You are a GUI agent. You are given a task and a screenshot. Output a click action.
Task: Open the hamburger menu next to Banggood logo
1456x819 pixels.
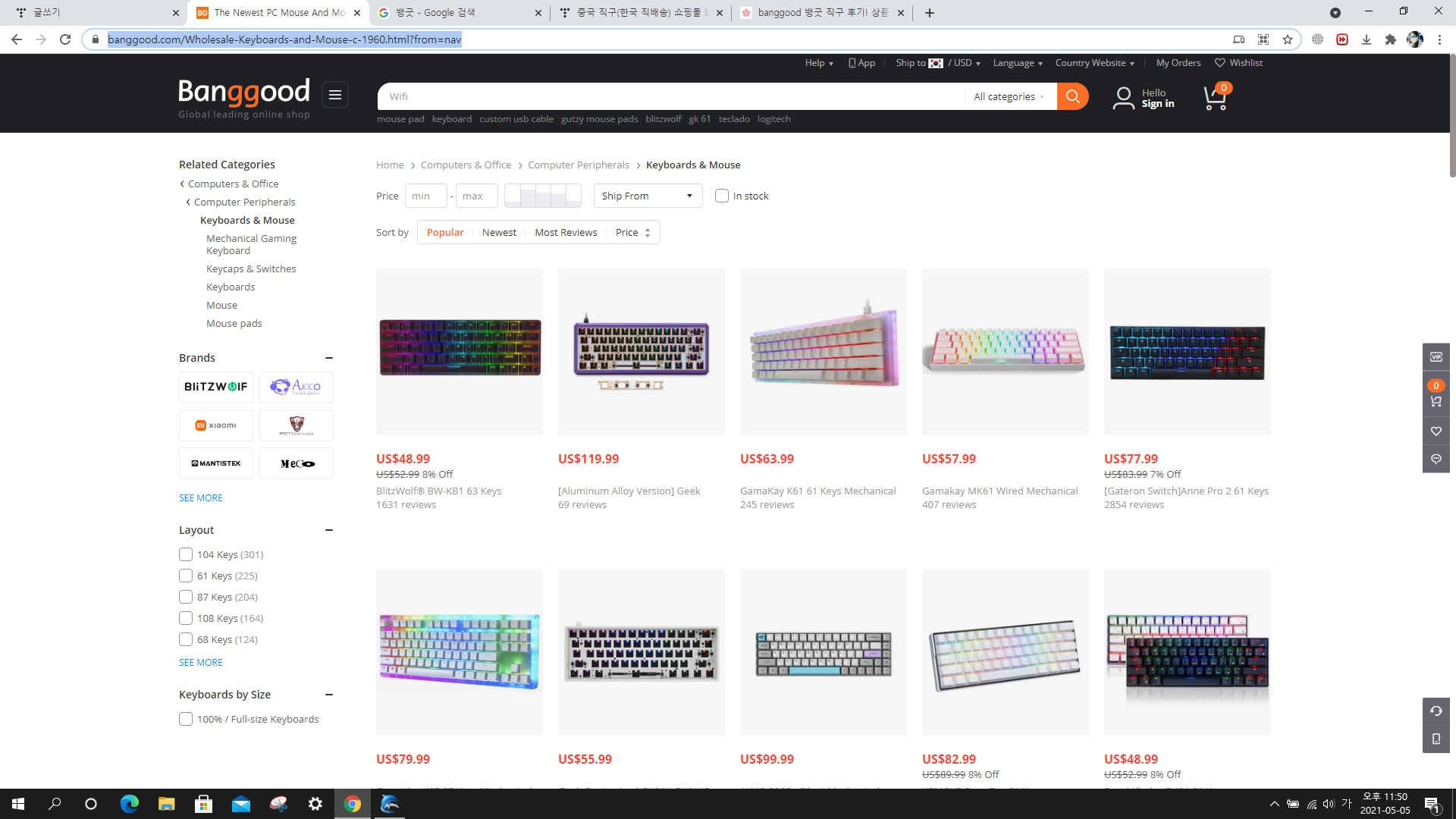334,95
